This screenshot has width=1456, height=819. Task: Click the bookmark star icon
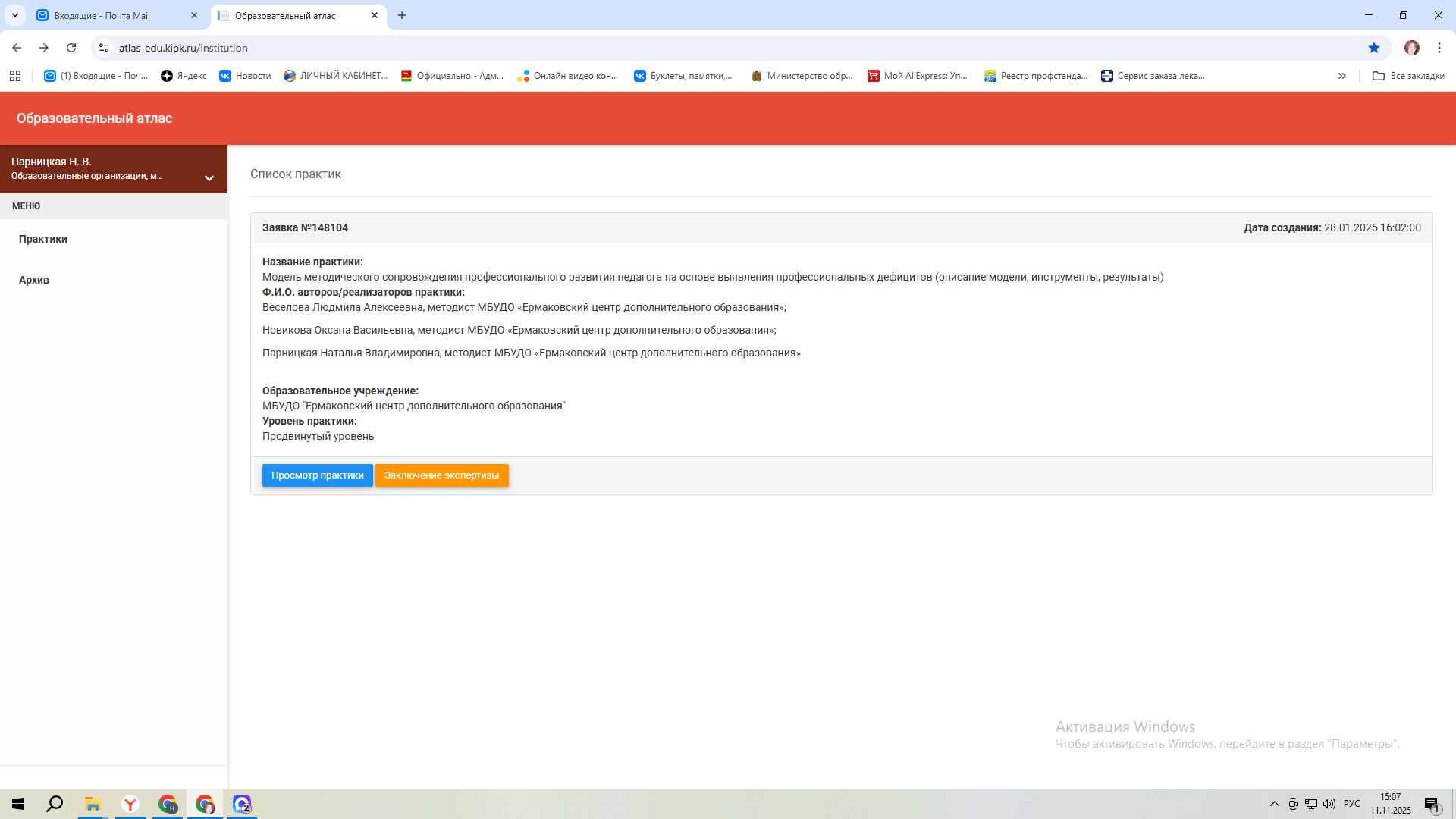click(1373, 48)
